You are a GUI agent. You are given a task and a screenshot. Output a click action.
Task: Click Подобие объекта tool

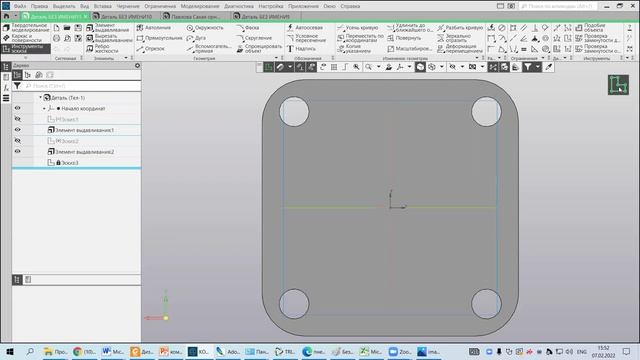click(x=590, y=27)
